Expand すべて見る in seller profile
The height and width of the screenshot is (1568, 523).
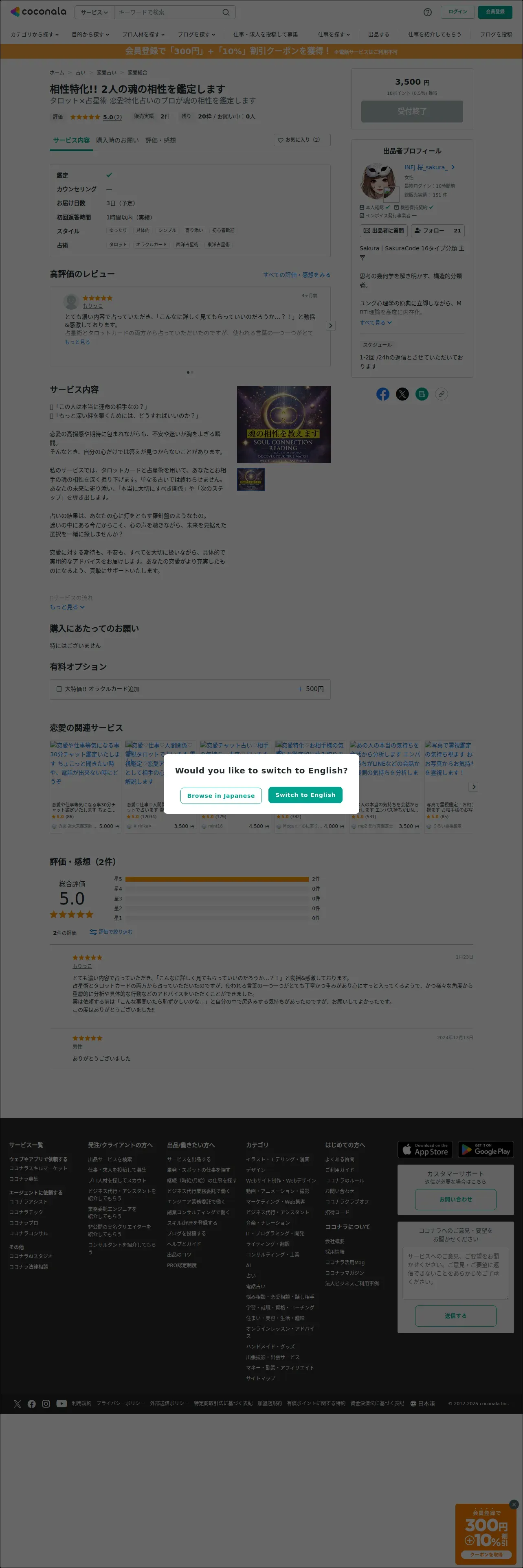click(x=376, y=323)
